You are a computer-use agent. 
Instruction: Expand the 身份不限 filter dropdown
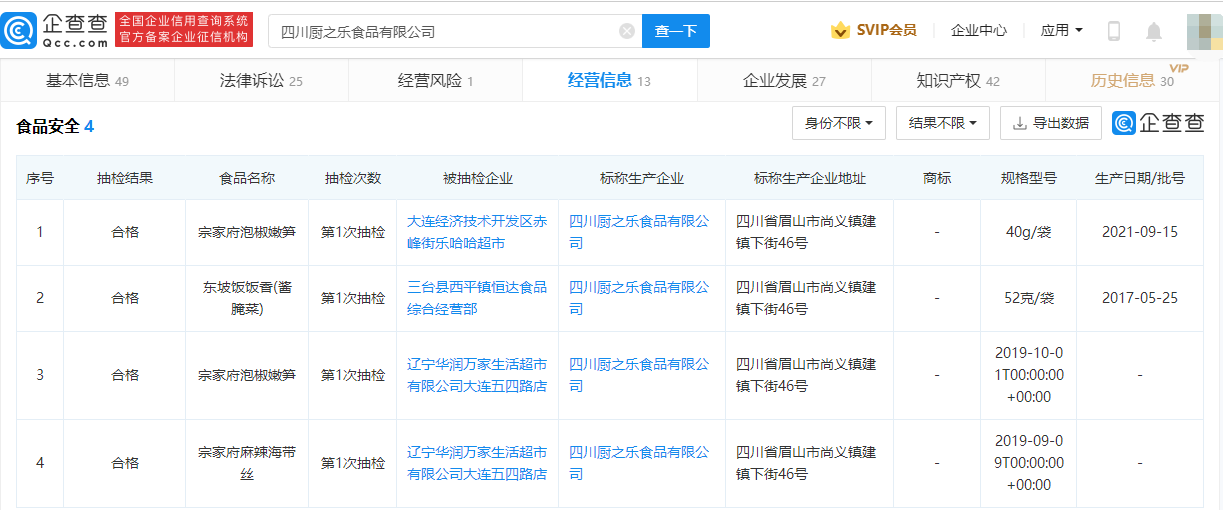tap(839, 123)
